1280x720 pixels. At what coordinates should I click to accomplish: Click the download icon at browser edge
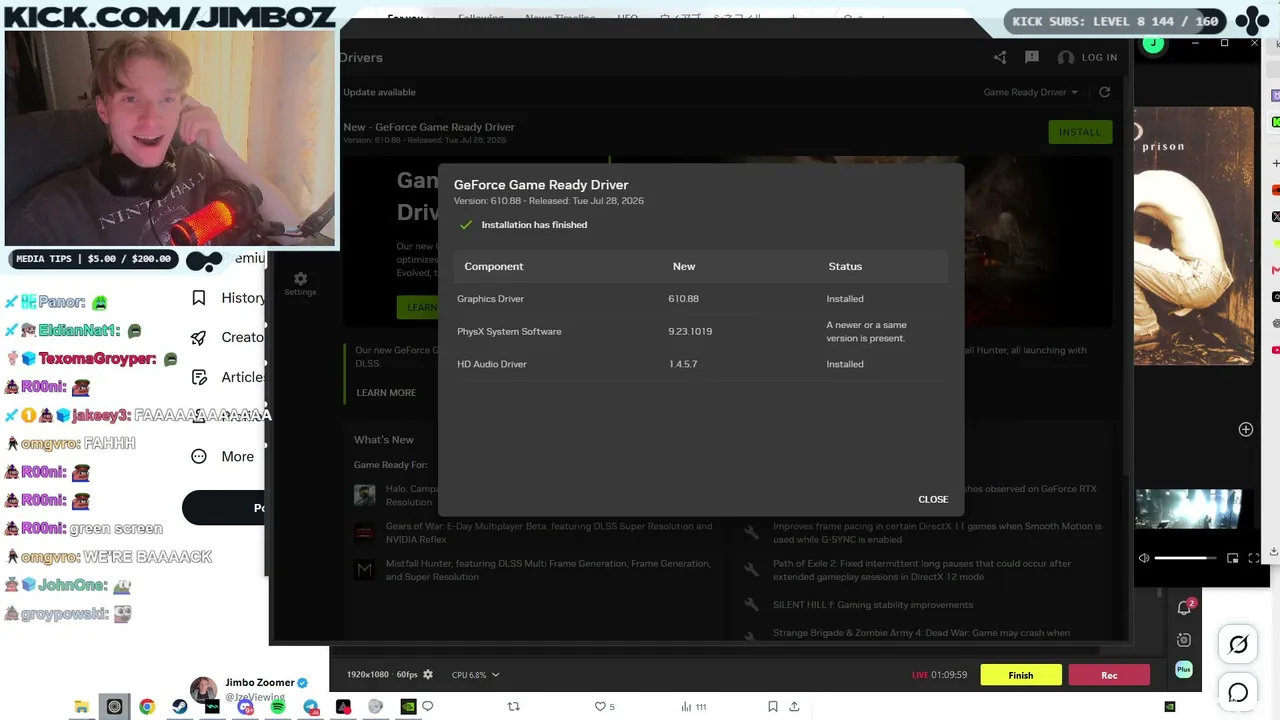click(x=1275, y=552)
